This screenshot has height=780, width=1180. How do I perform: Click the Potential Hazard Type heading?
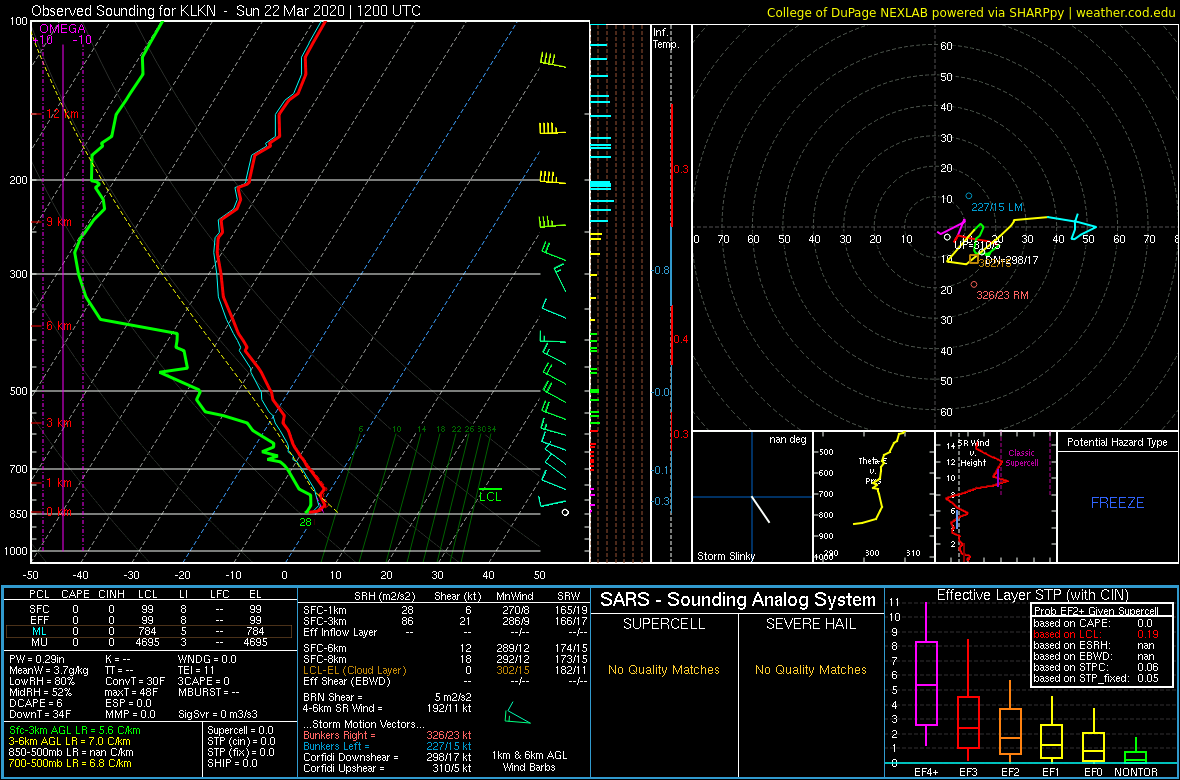pos(1118,442)
